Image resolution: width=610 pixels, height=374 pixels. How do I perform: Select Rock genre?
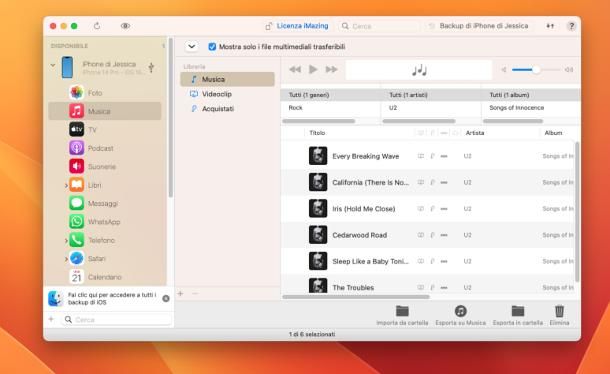(330, 108)
